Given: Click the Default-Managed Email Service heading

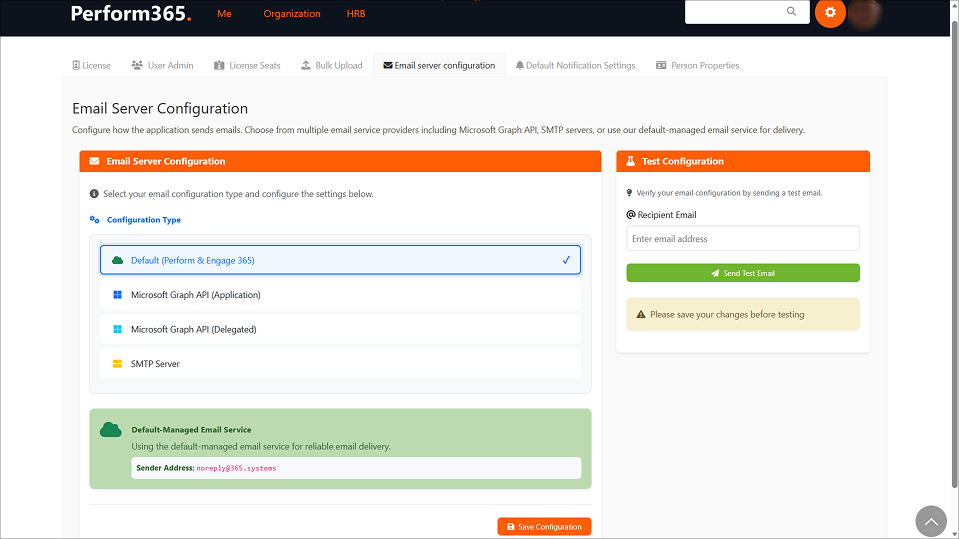Looking at the screenshot, I should pos(191,429).
